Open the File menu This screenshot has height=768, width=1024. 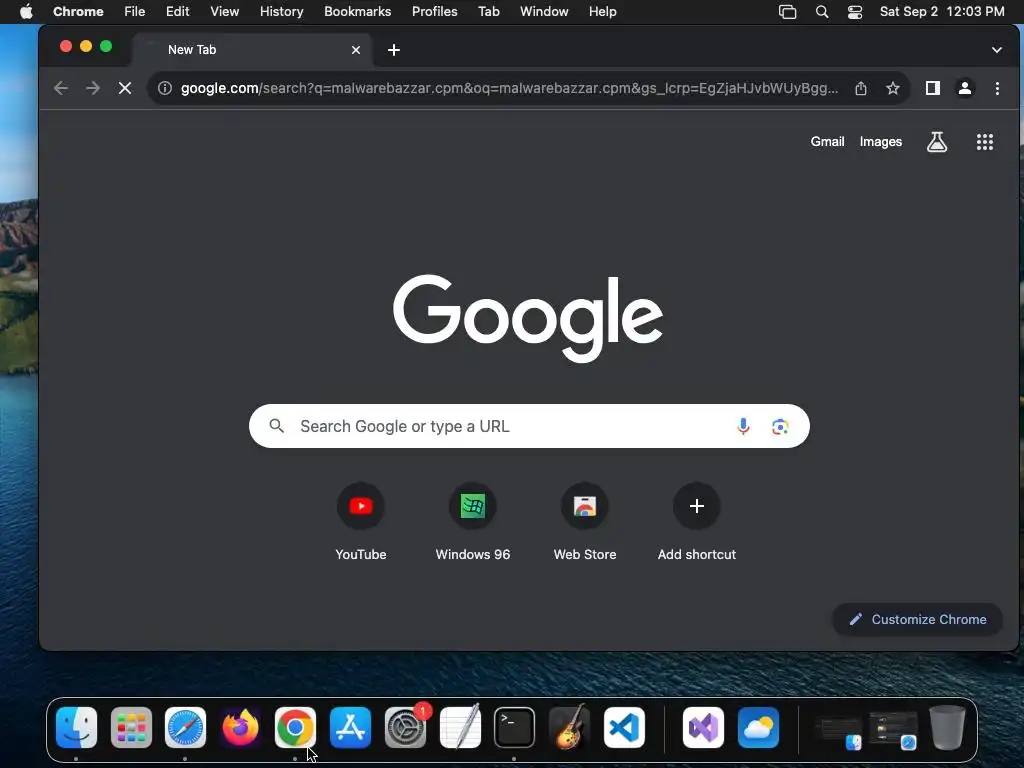135,12
